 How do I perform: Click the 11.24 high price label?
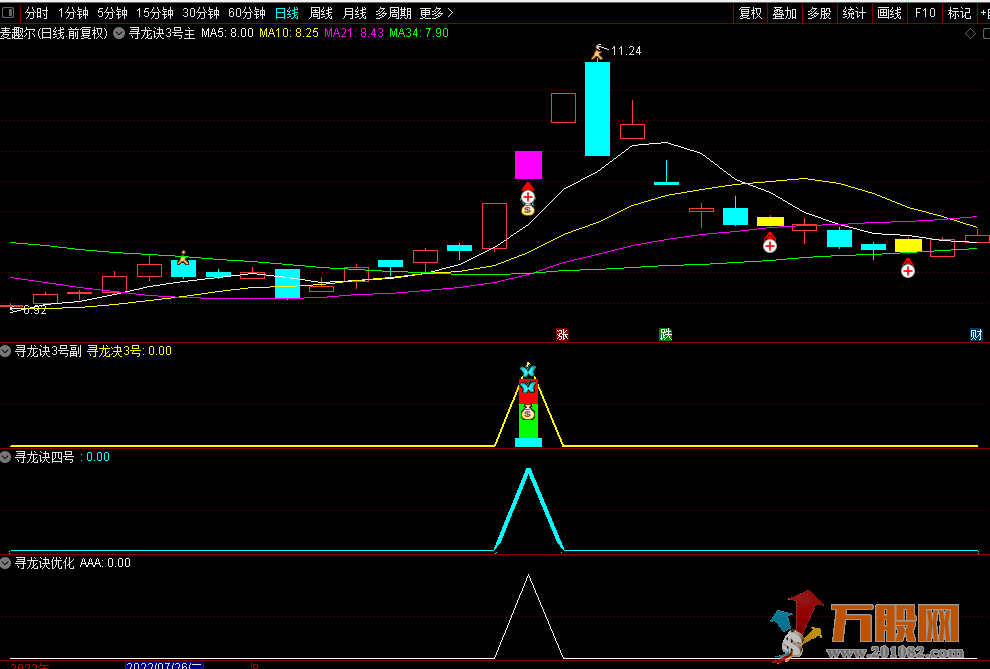click(x=626, y=51)
